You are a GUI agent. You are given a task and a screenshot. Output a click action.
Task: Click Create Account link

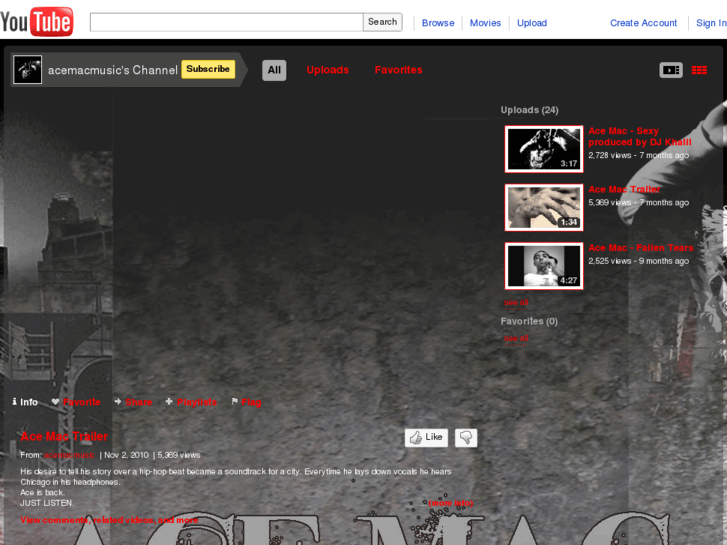pos(643,23)
